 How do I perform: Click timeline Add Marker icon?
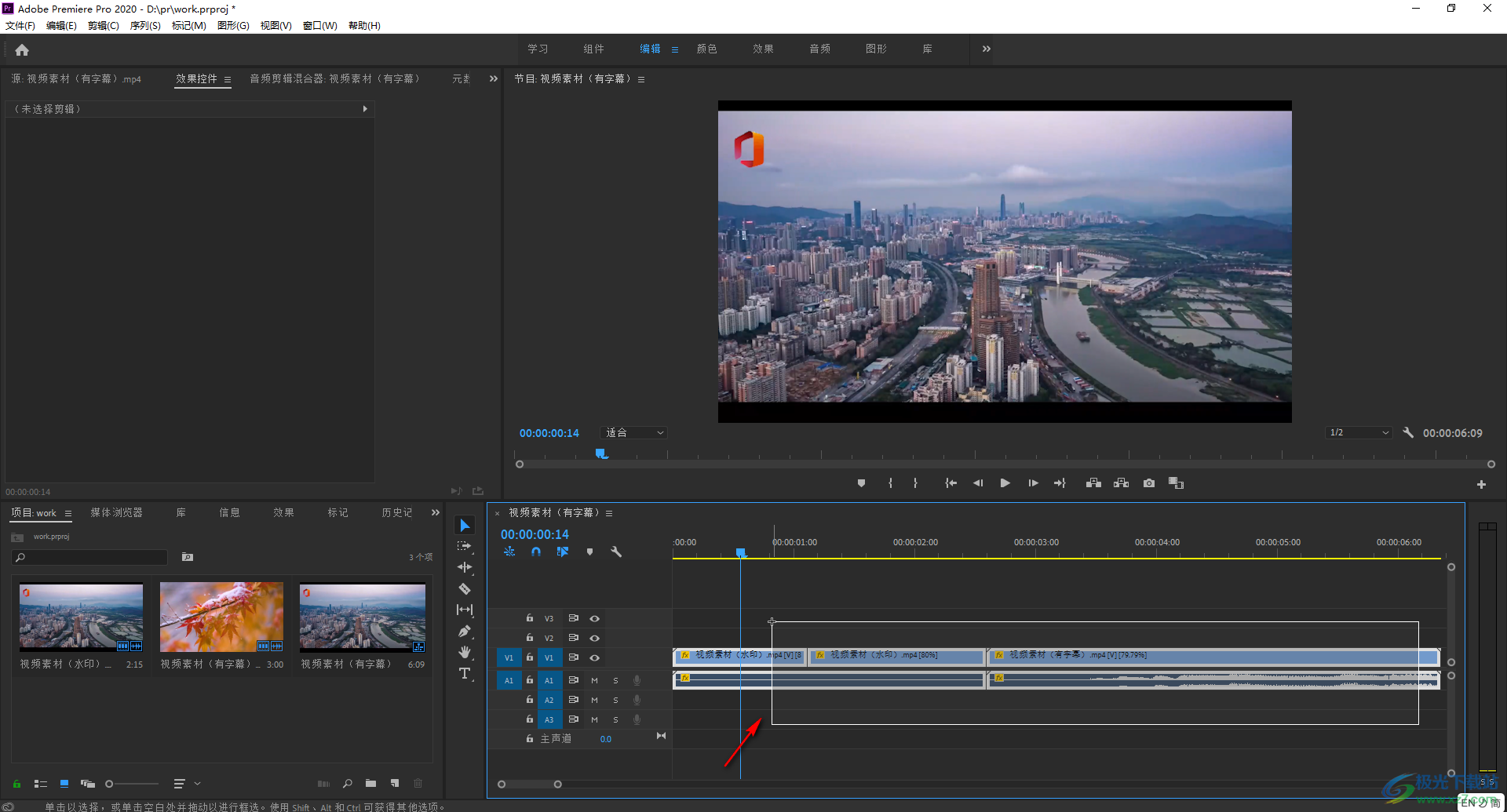pos(589,552)
